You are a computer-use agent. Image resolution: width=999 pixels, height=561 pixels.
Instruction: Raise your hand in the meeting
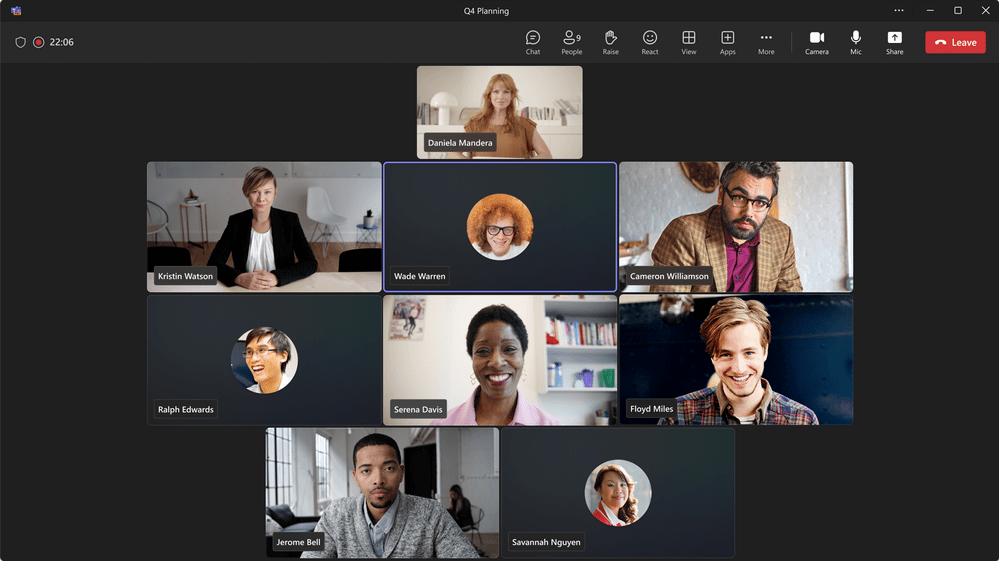(610, 42)
